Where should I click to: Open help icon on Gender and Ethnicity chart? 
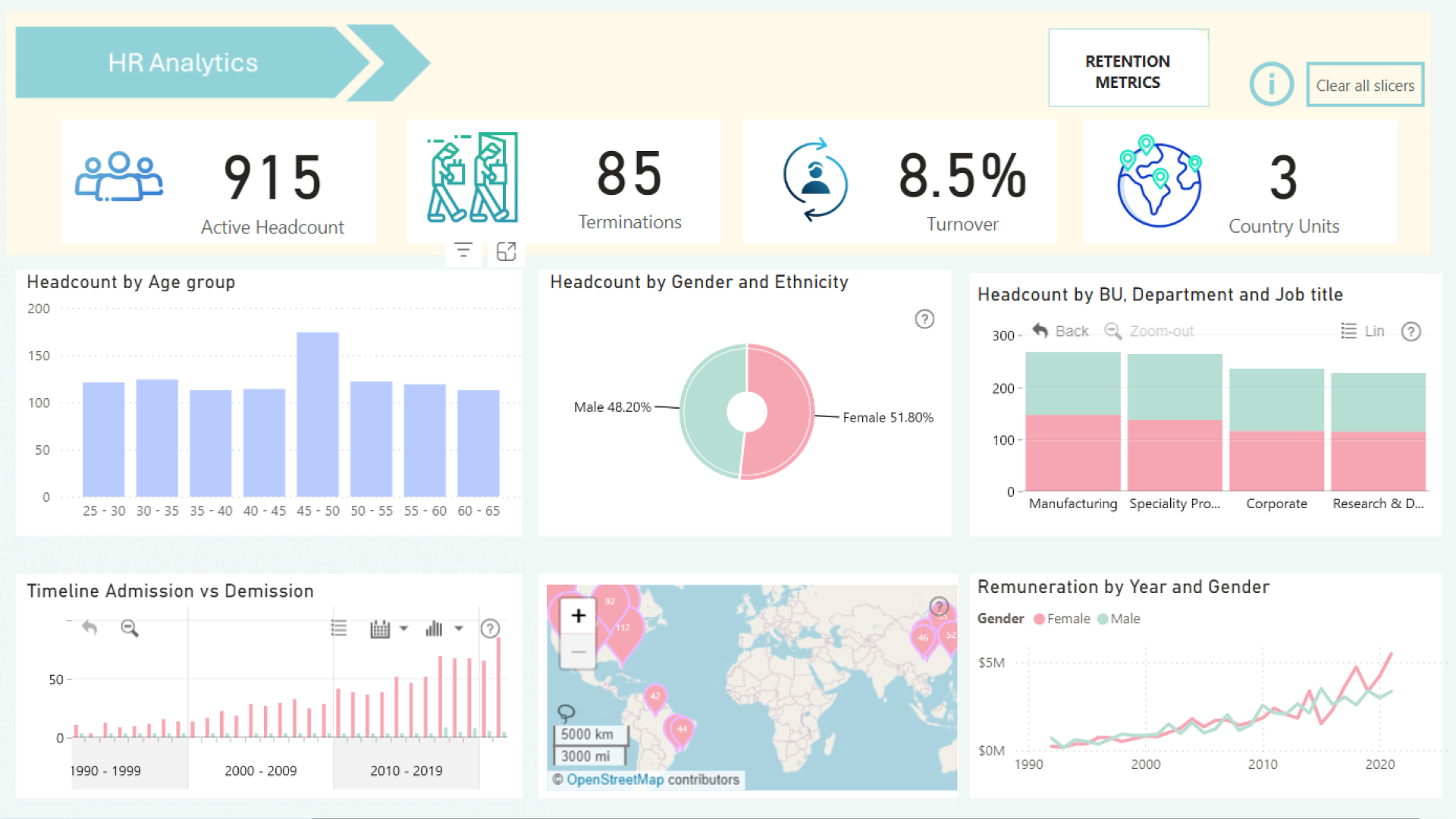coord(924,319)
